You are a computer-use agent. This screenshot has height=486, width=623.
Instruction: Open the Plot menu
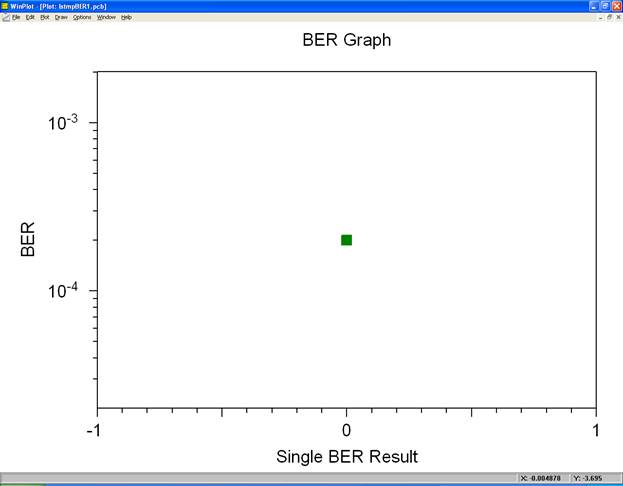click(x=44, y=17)
